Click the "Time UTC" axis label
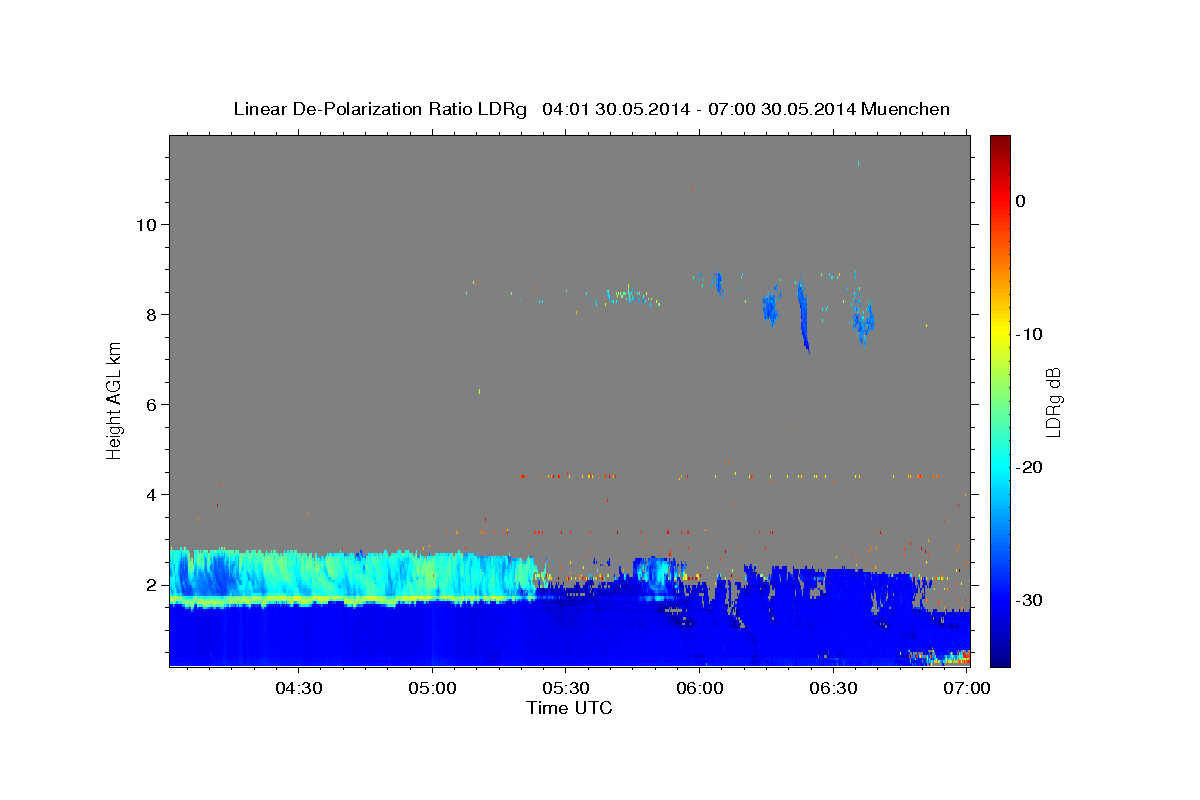The width and height of the screenshot is (1200, 800). point(569,708)
